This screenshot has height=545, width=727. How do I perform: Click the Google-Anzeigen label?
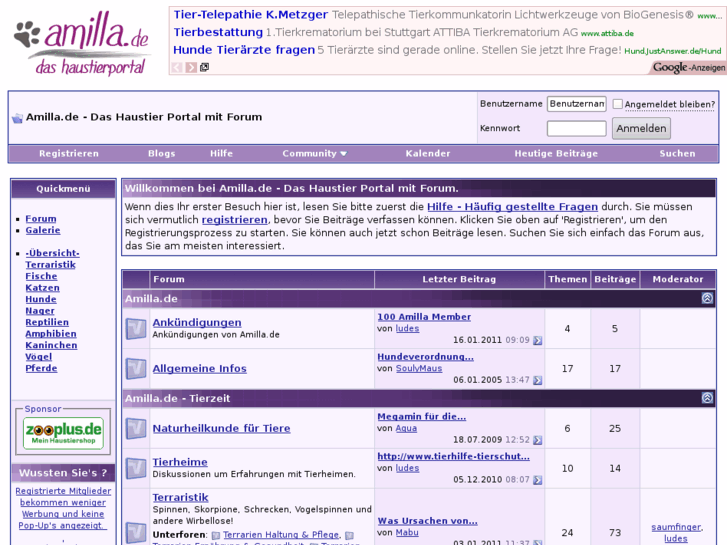pyautogui.click(x=689, y=68)
